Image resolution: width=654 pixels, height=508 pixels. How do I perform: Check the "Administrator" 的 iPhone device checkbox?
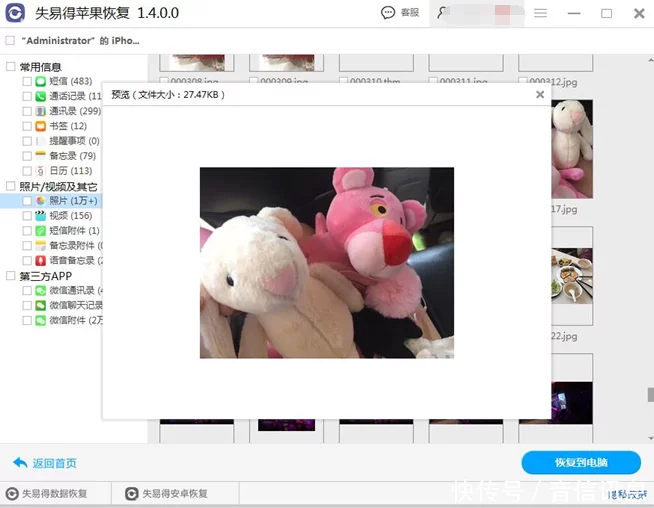tap(10, 40)
